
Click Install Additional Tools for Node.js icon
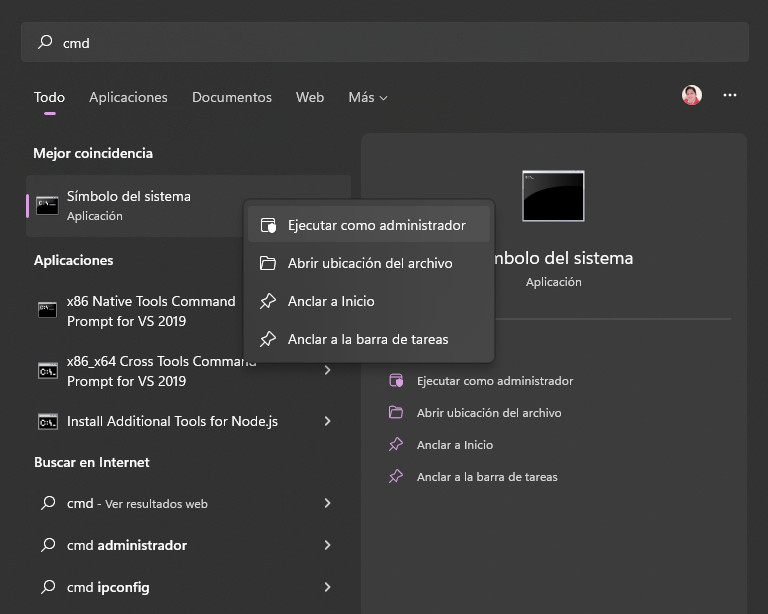pos(47,421)
